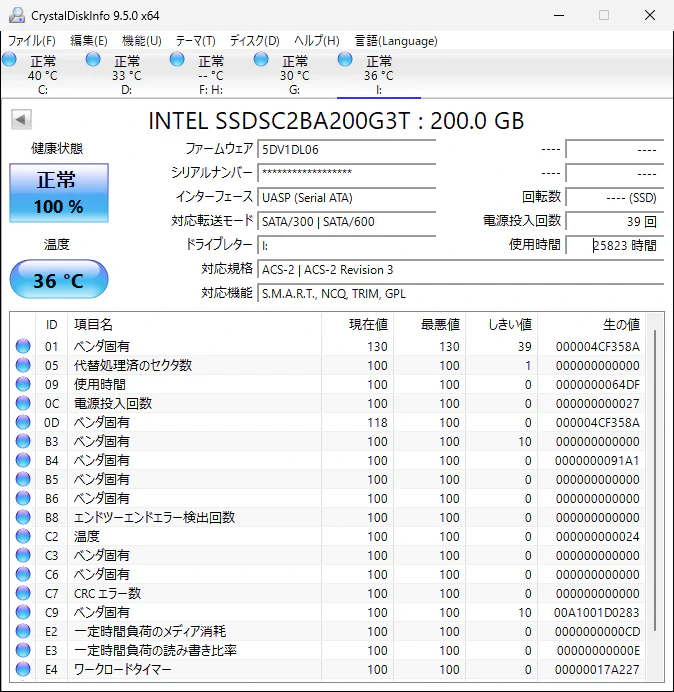The width and height of the screenshot is (674, 692).
Task: Click status orb for drive G:
Action: click(x=261, y=59)
